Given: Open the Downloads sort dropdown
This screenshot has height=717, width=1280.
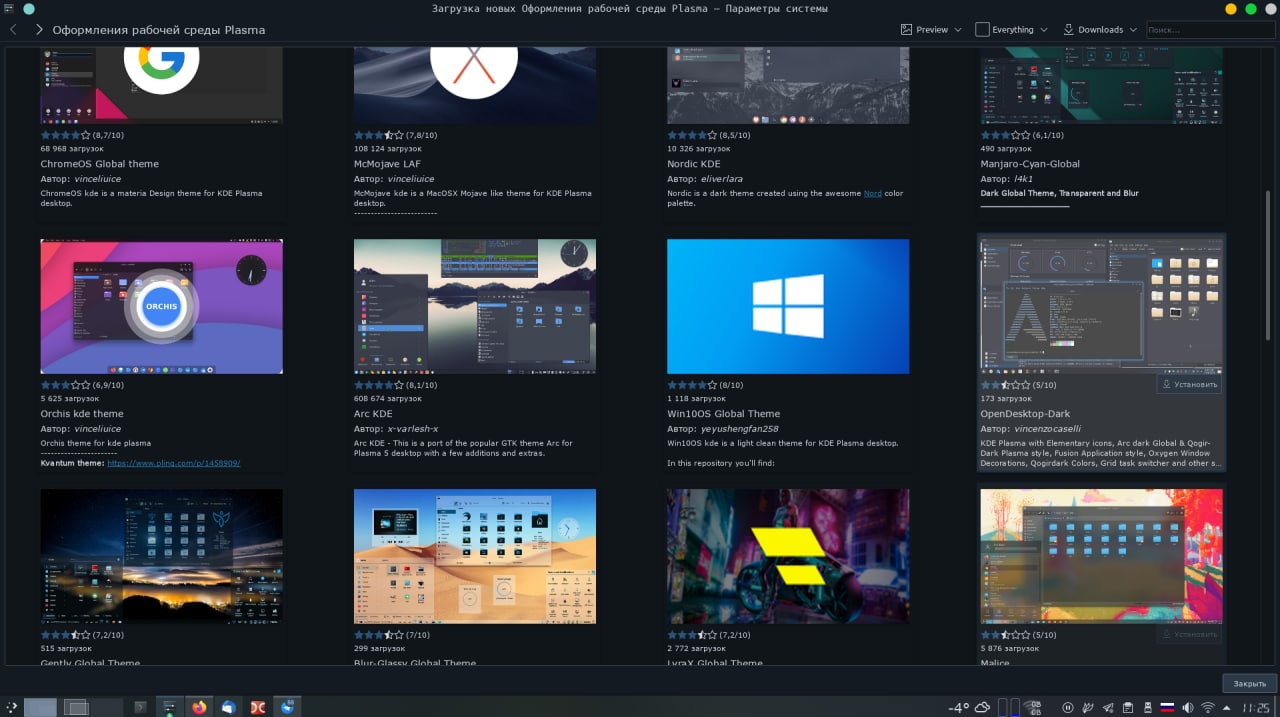Looking at the screenshot, I should tap(1100, 30).
